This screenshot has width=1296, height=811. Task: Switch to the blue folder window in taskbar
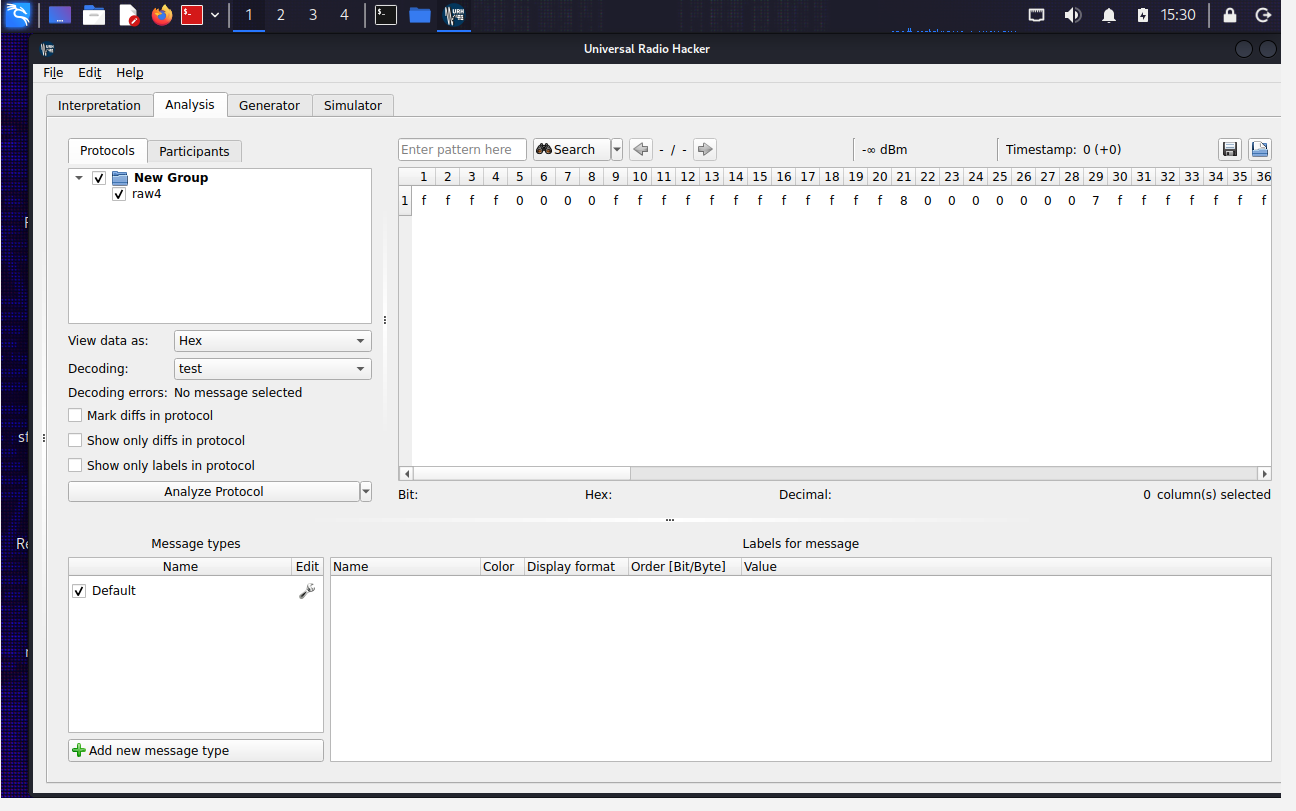[420, 15]
